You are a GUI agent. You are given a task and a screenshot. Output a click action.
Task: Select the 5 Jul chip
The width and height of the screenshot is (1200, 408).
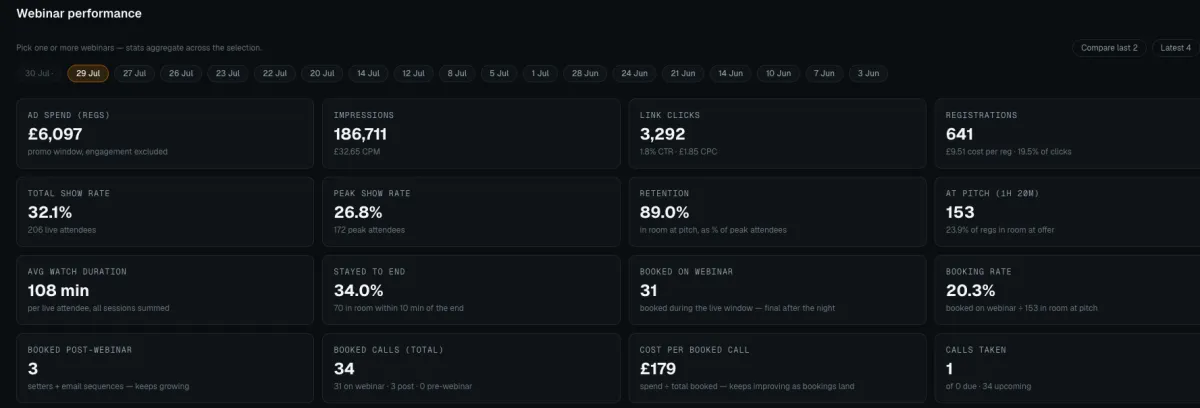point(499,73)
